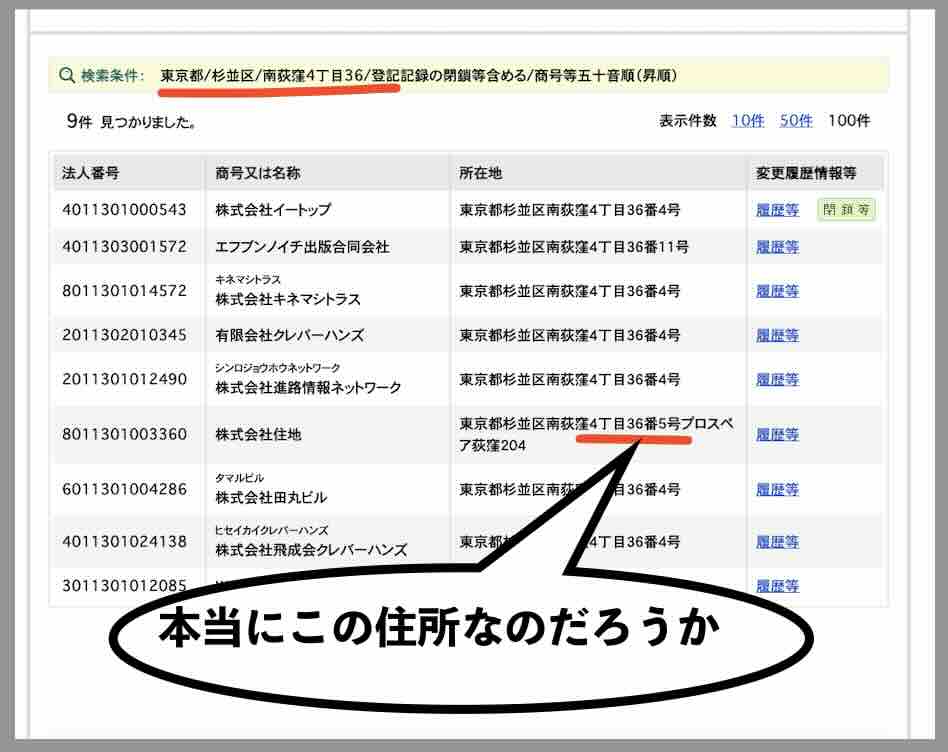Open 履歴等 link for 有限会社クレバーハンズ
The image size is (948, 752).
[x=778, y=335]
